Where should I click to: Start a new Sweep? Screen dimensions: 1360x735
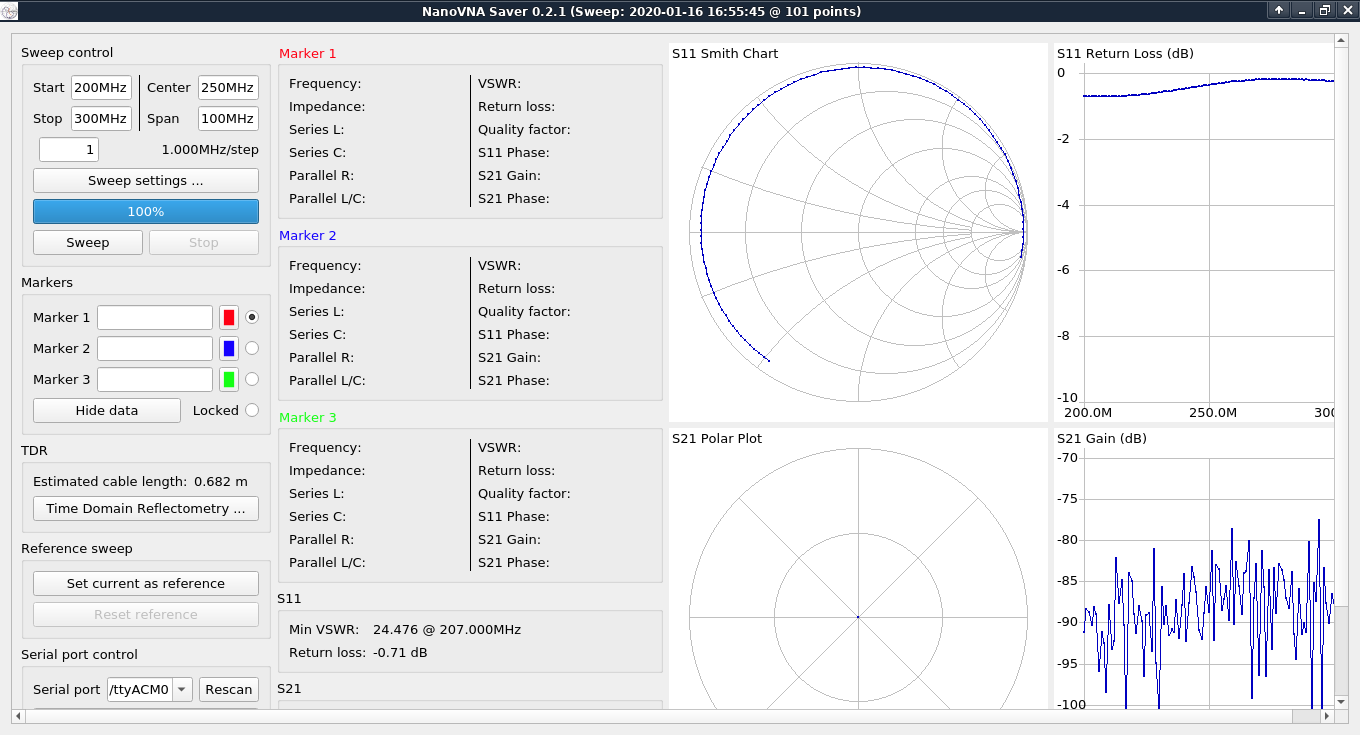click(x=88, y=243)
